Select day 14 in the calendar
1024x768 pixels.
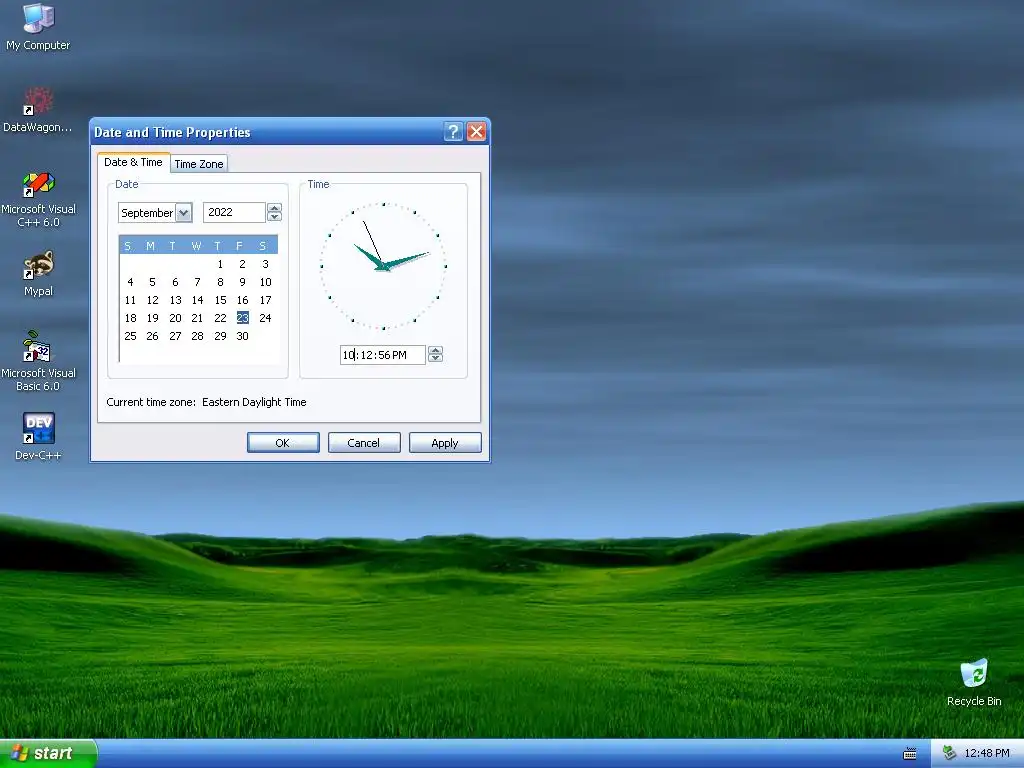point(197,300)
